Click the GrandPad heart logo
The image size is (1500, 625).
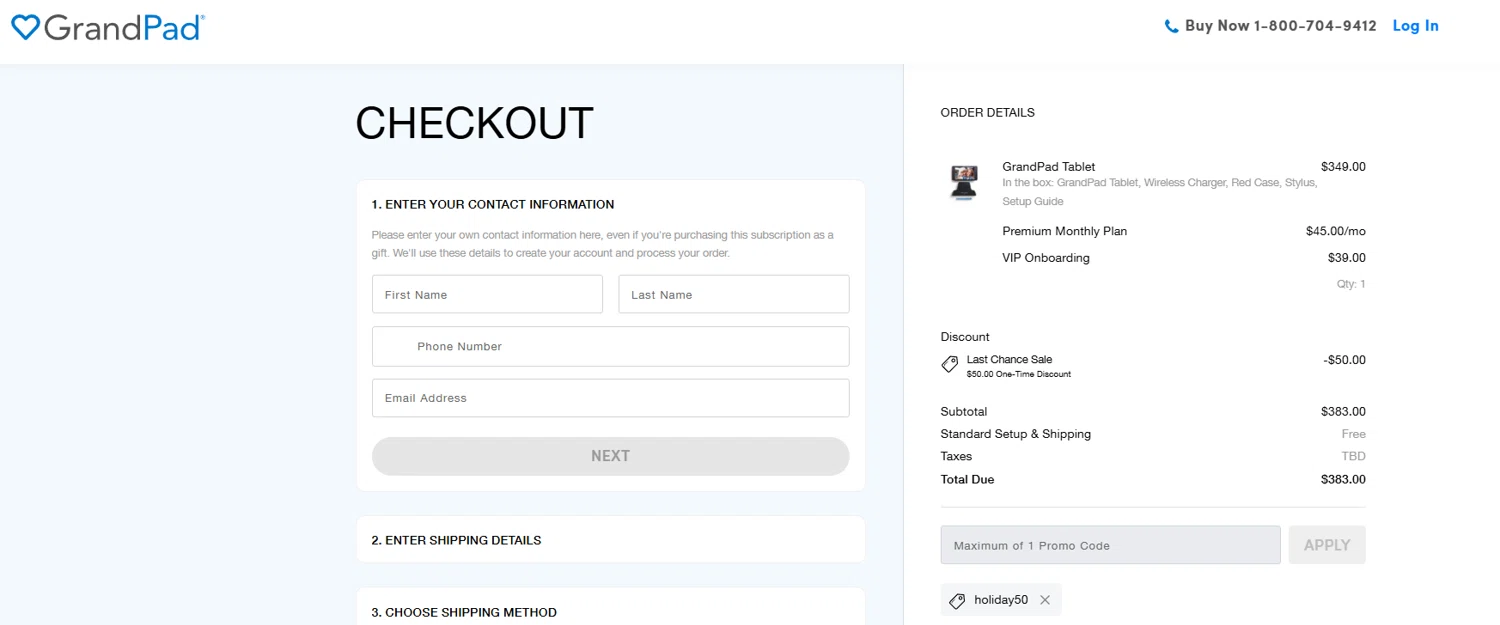coord(25,28)
